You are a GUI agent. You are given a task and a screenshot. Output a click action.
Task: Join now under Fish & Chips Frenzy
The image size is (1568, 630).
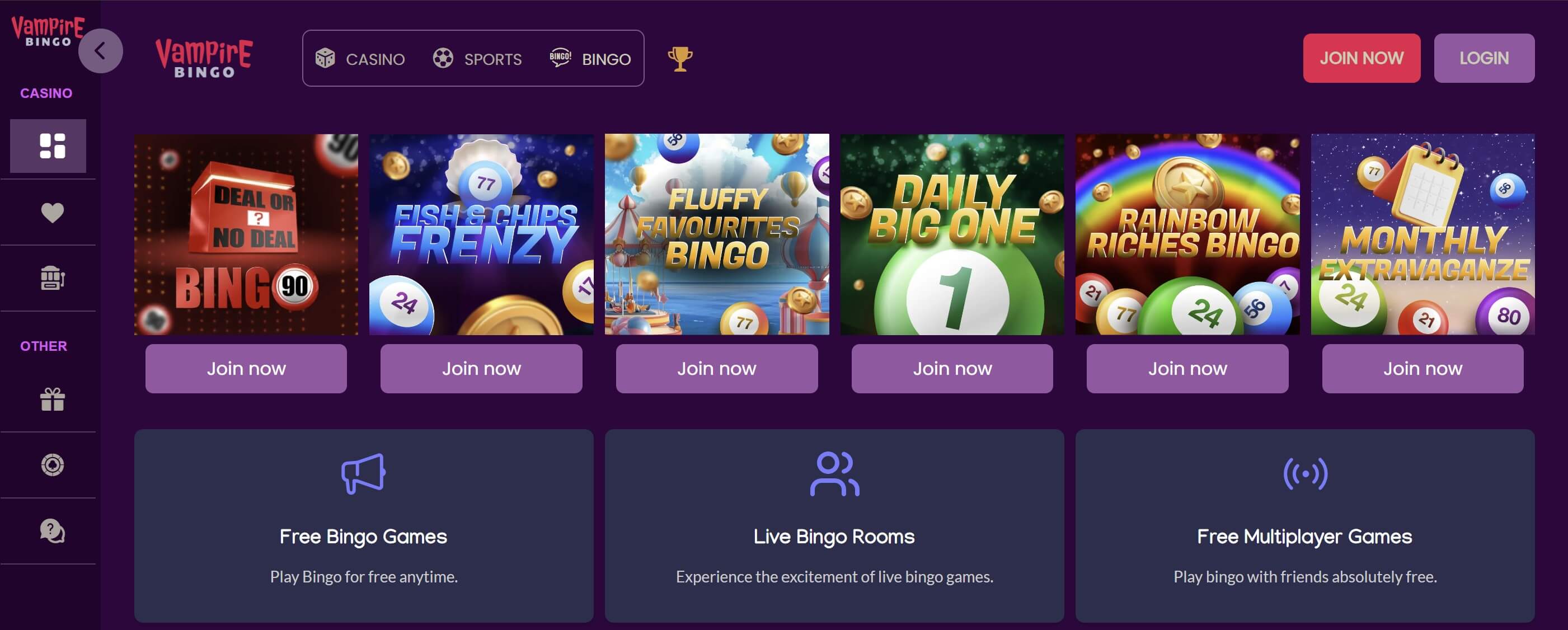pos(481,369)
